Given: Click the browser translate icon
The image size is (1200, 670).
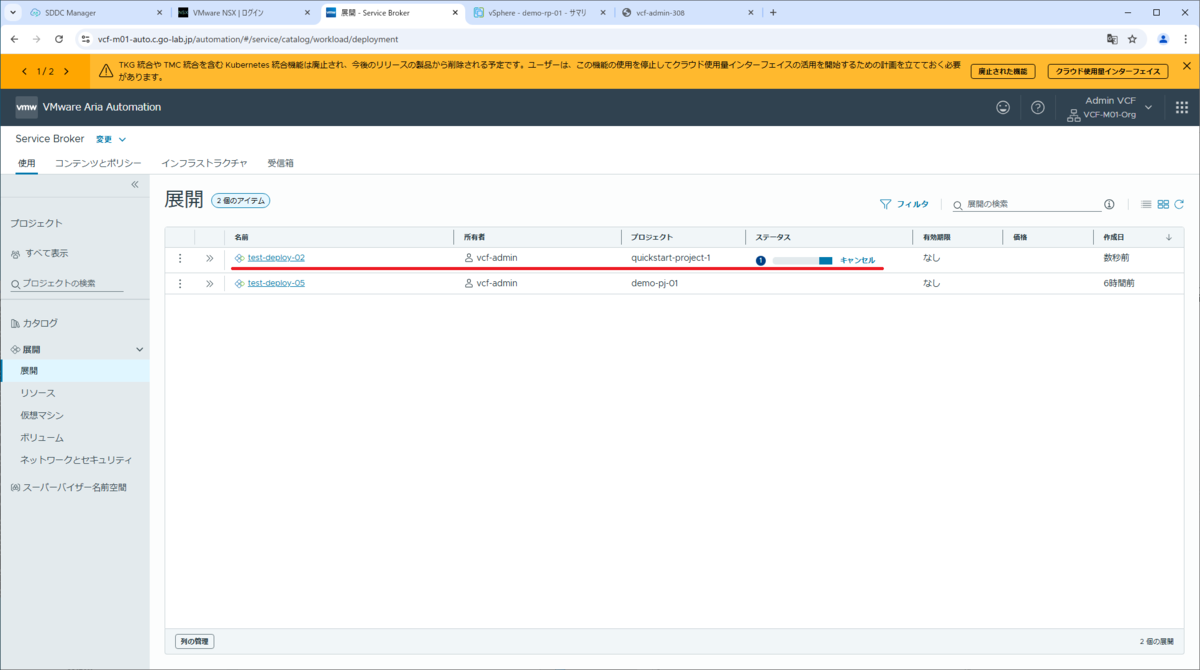Looking at the screenshot, I should pyautogui.click(x=1111, y=39).
